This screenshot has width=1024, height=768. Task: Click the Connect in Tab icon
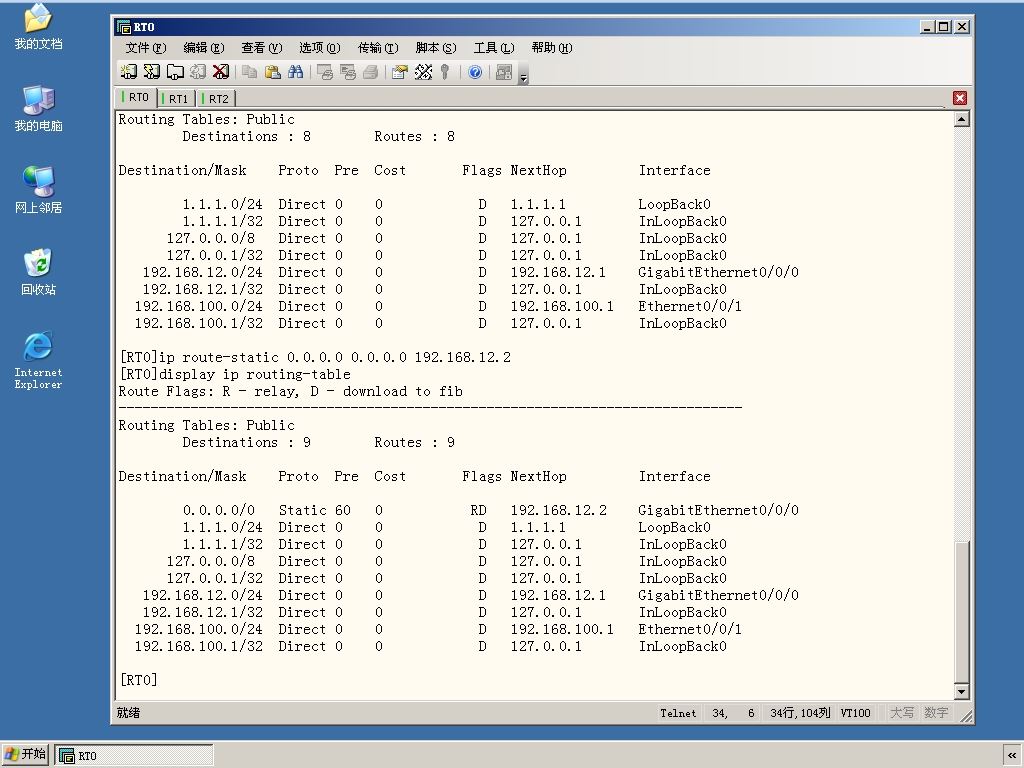[175, 72]
